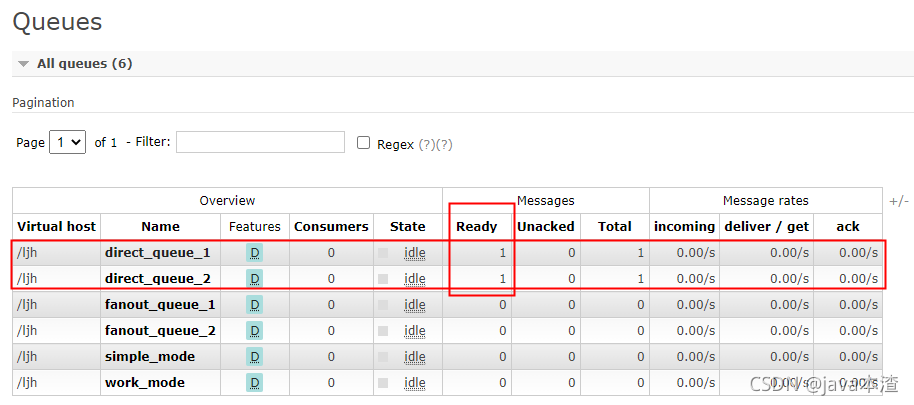
Task: Open the fanout_queue_2 queue link
Action: [160, 330]
